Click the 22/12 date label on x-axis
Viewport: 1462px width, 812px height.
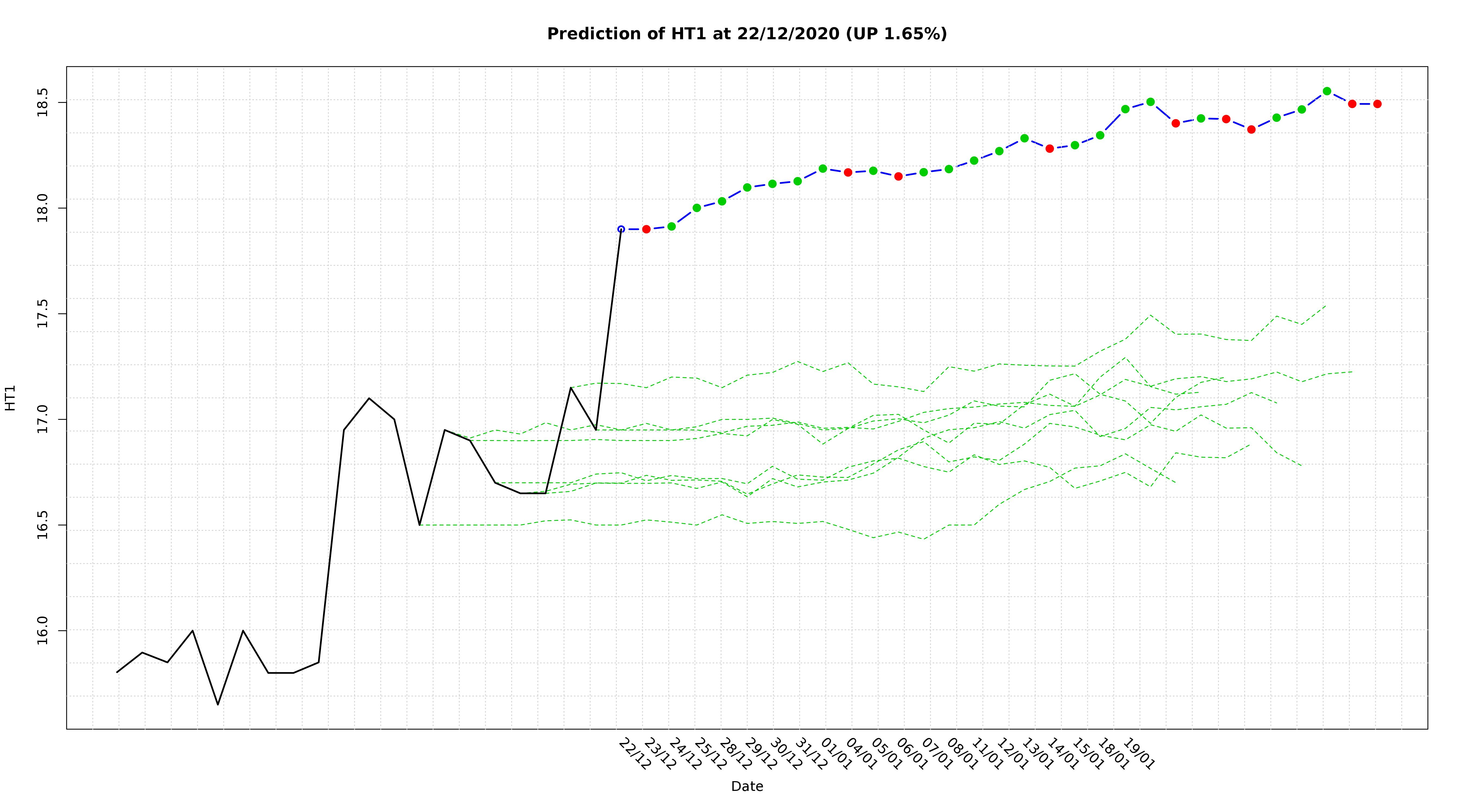[635, 754]
